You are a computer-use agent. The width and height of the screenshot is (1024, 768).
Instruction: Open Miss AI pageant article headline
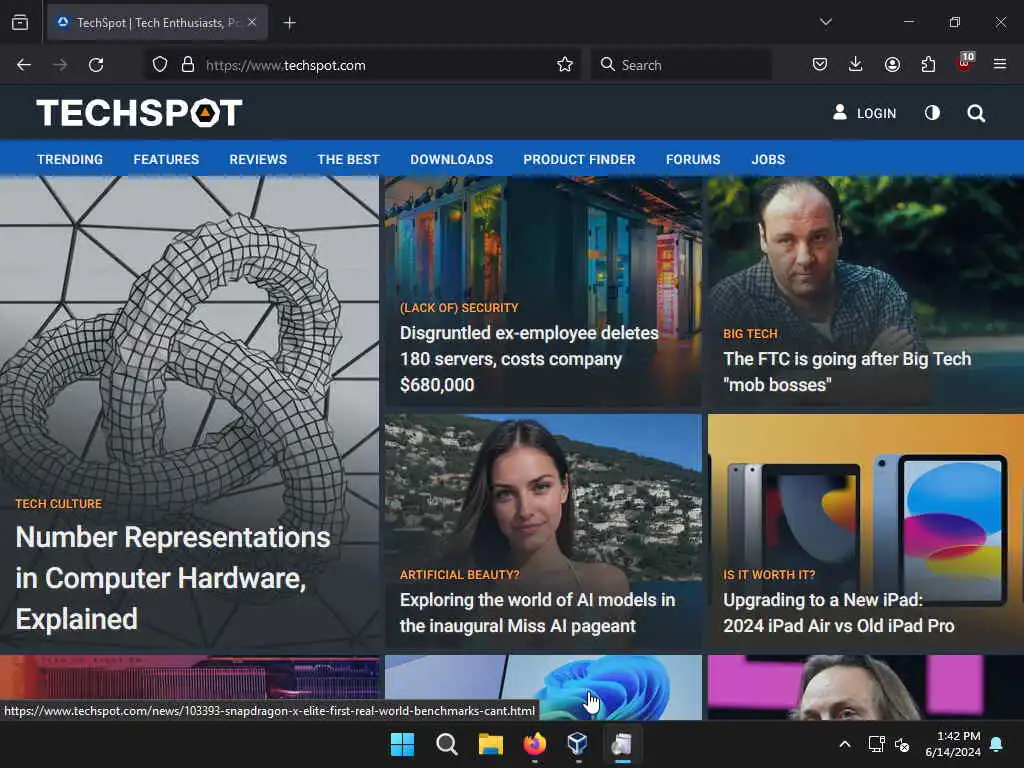pos(537,613)
